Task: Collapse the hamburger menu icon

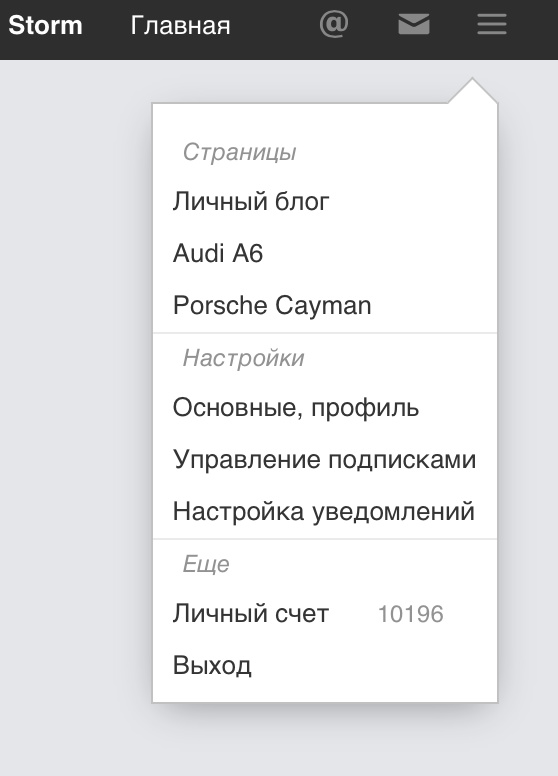Action: 492,25
